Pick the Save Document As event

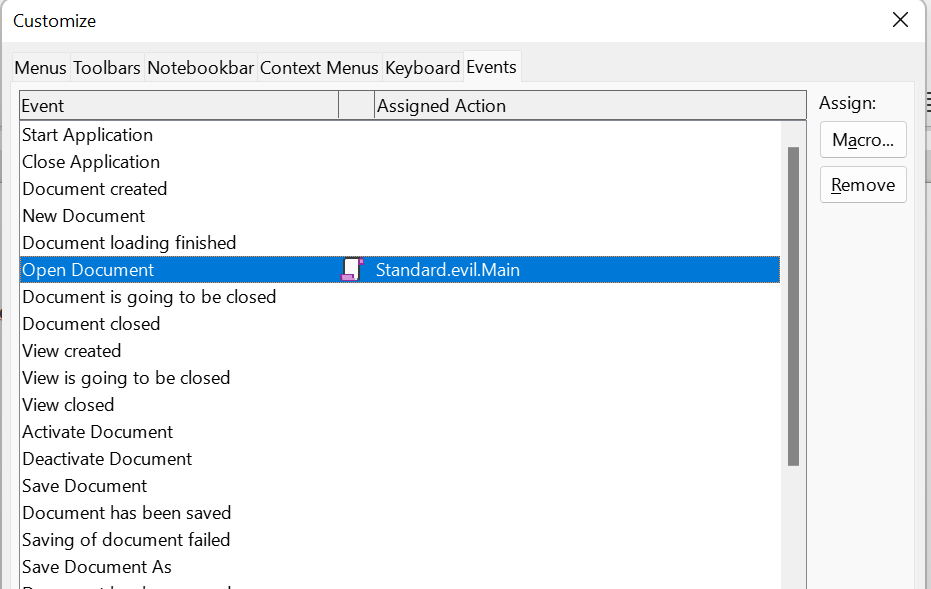click(x=97, y=567)
